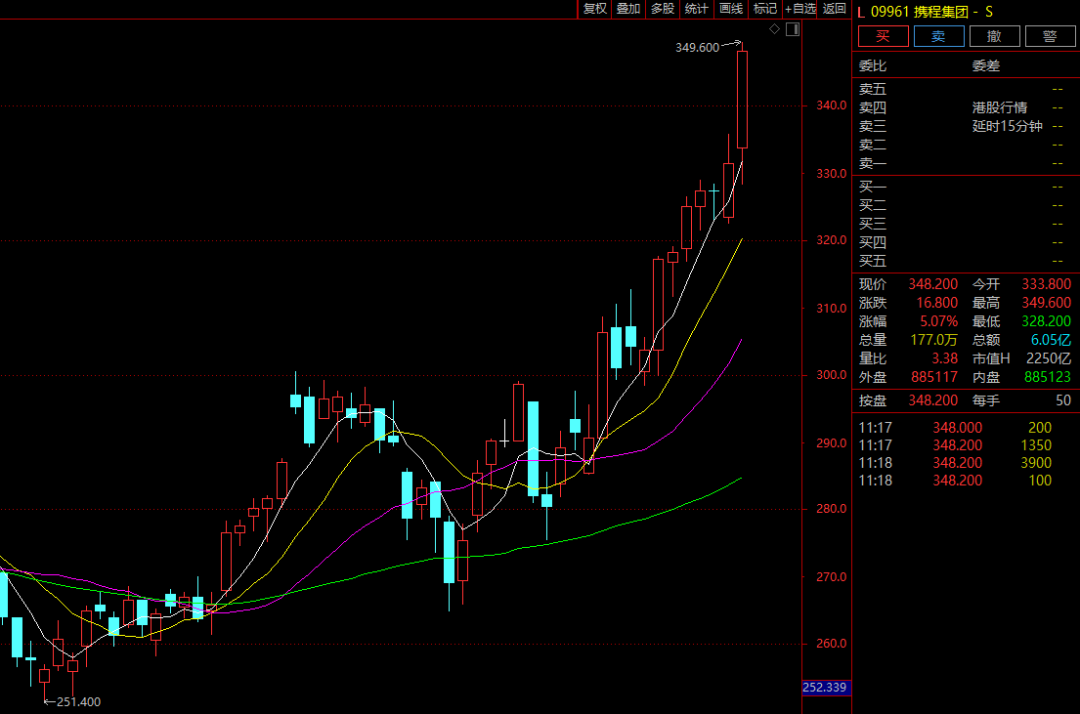Image resolution: width=1080 pixels, height=714 pixels.
Task: Click the 涨幅 value 5.07%
Action: [939, 322]
